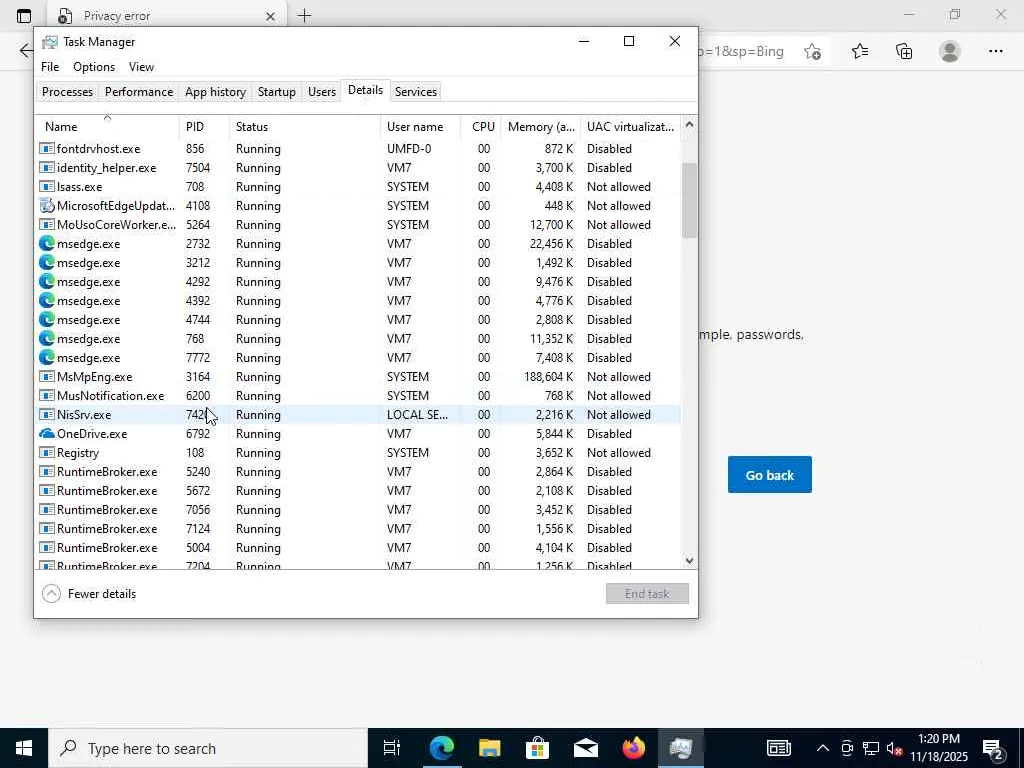The image size is (1024, 768).
Task: Select the identity_helper.exe process
Action: (x=358, y=168)
